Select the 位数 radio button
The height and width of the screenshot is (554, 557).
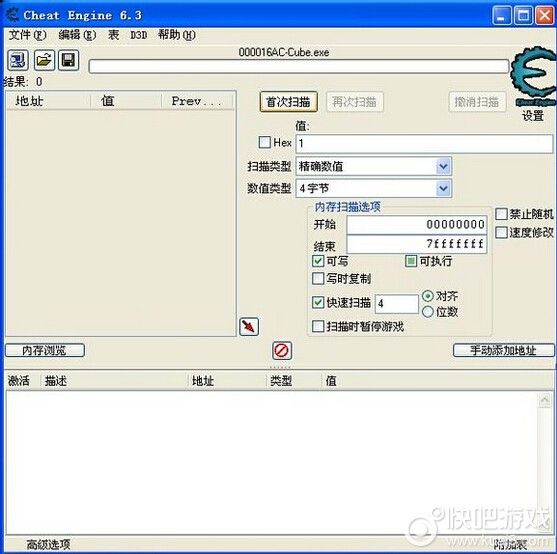[x=428, y=311]
